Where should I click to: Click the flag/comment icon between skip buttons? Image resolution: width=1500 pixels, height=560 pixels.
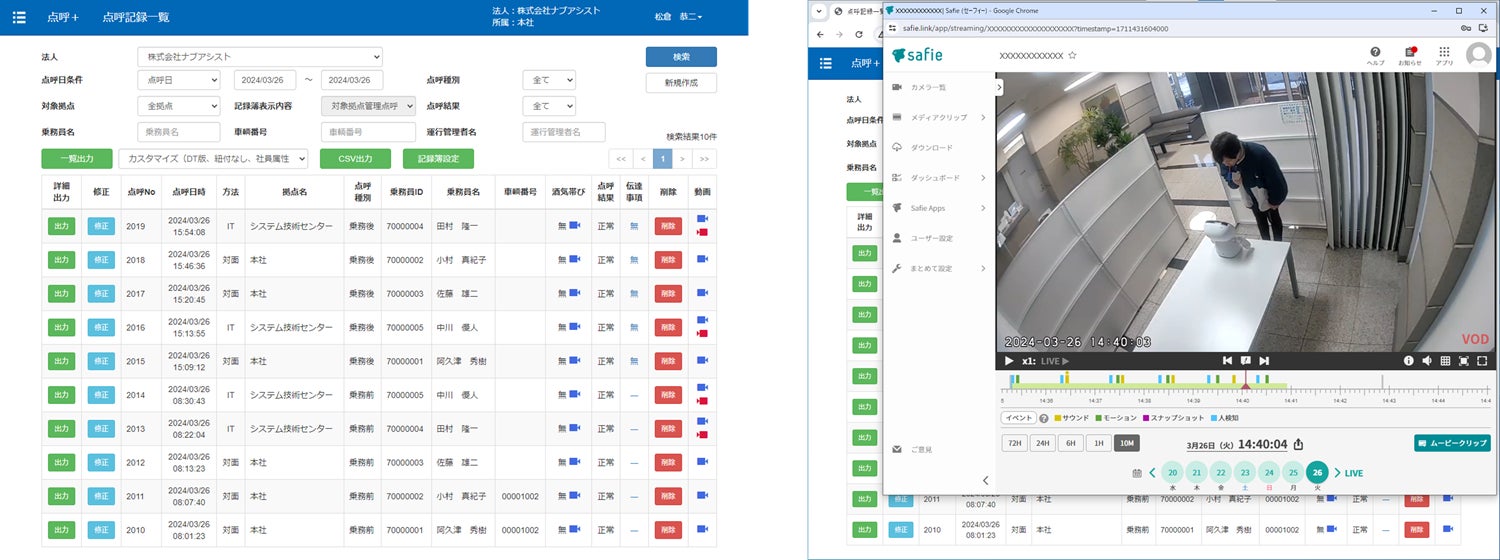1245,360
